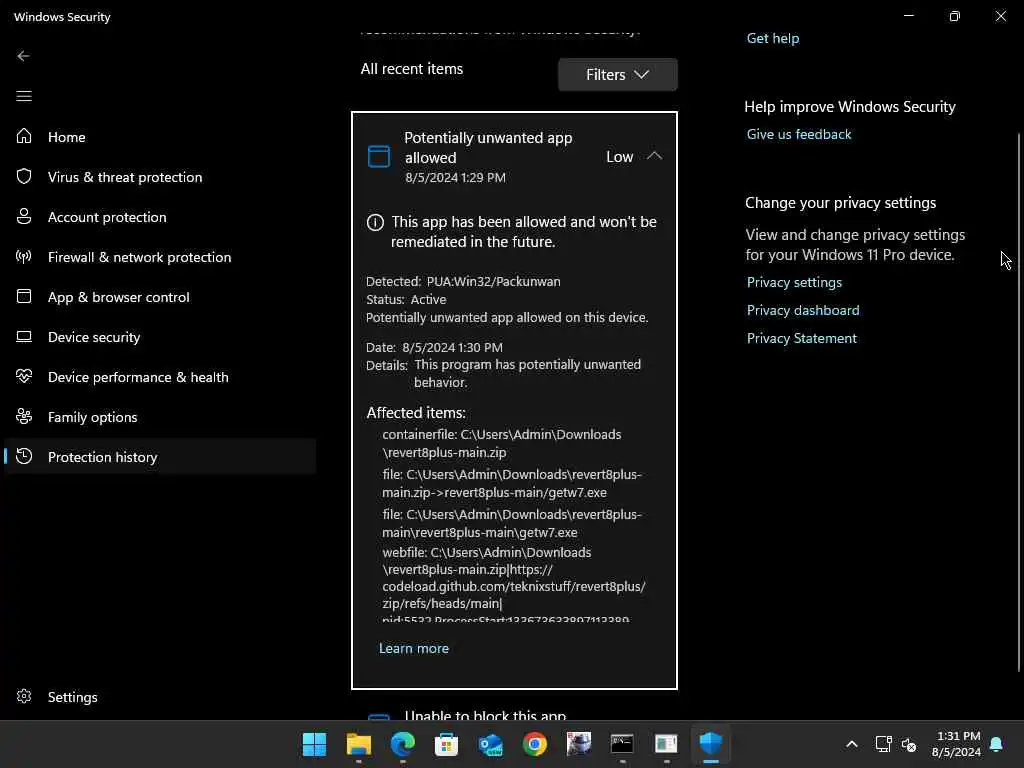Open Home in the sidebar

pos(160,136)
